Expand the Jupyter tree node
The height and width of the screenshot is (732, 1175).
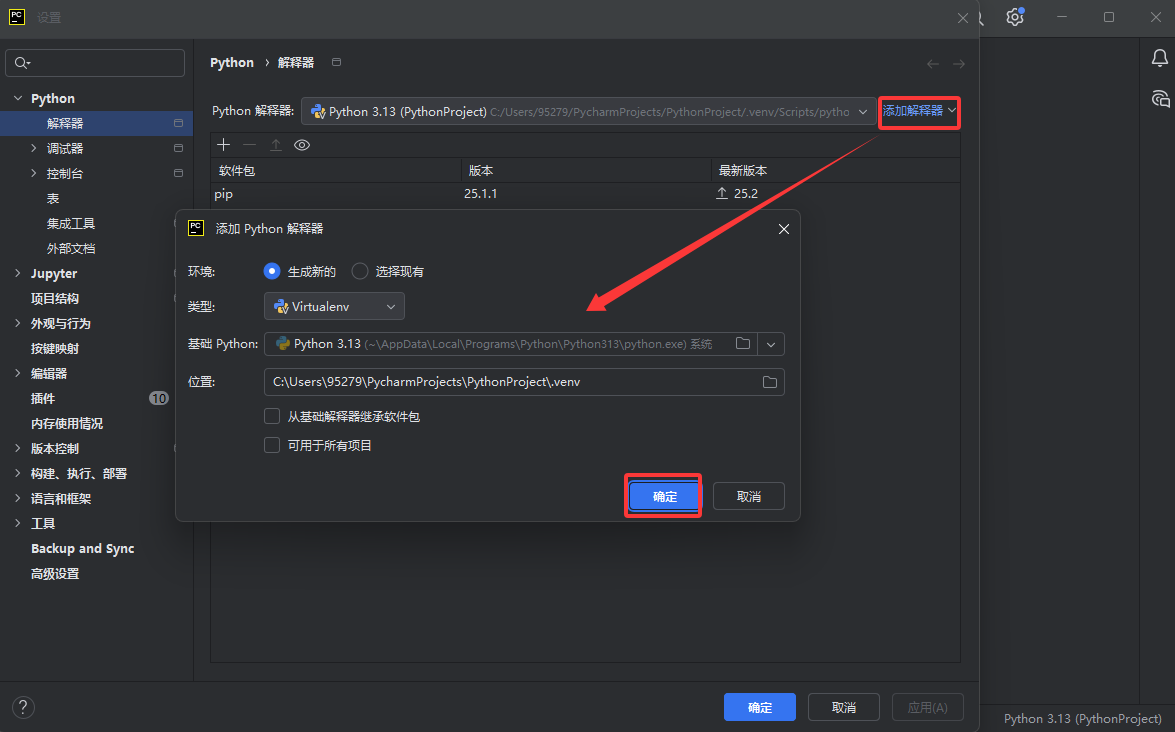click(18, 273)
